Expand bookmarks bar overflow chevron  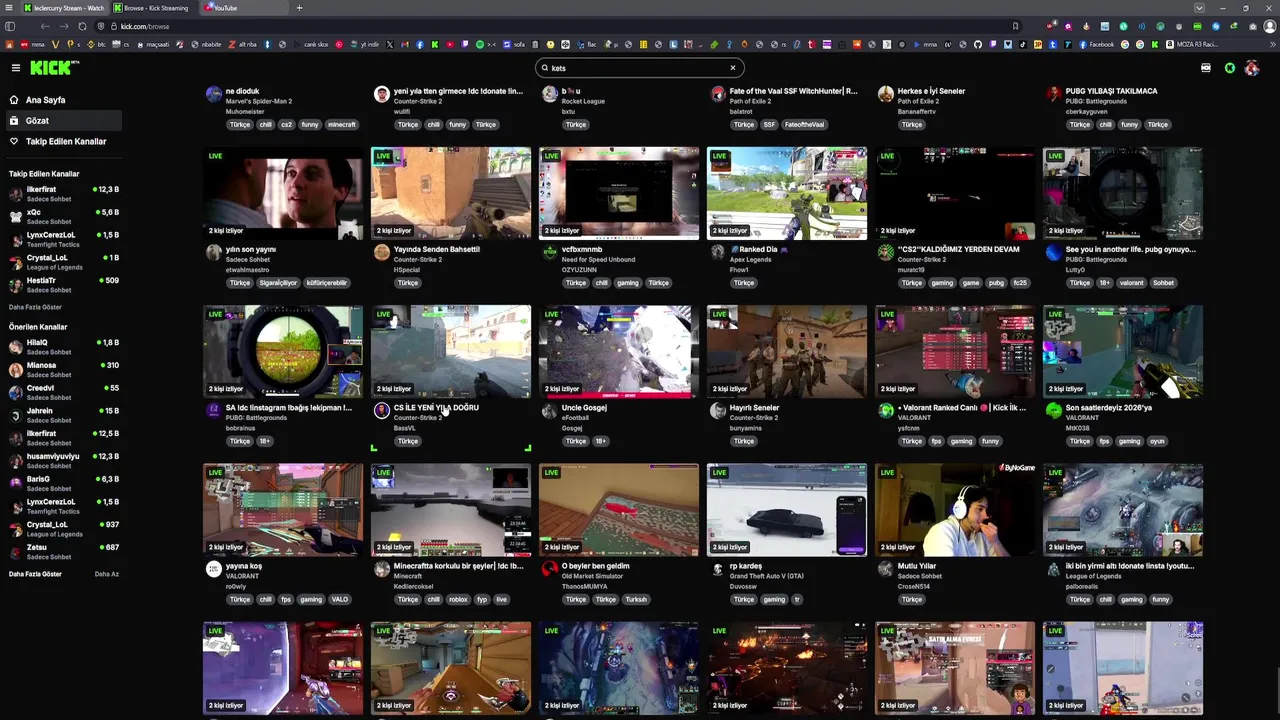pyautogui.click(x=1272, y=44)
